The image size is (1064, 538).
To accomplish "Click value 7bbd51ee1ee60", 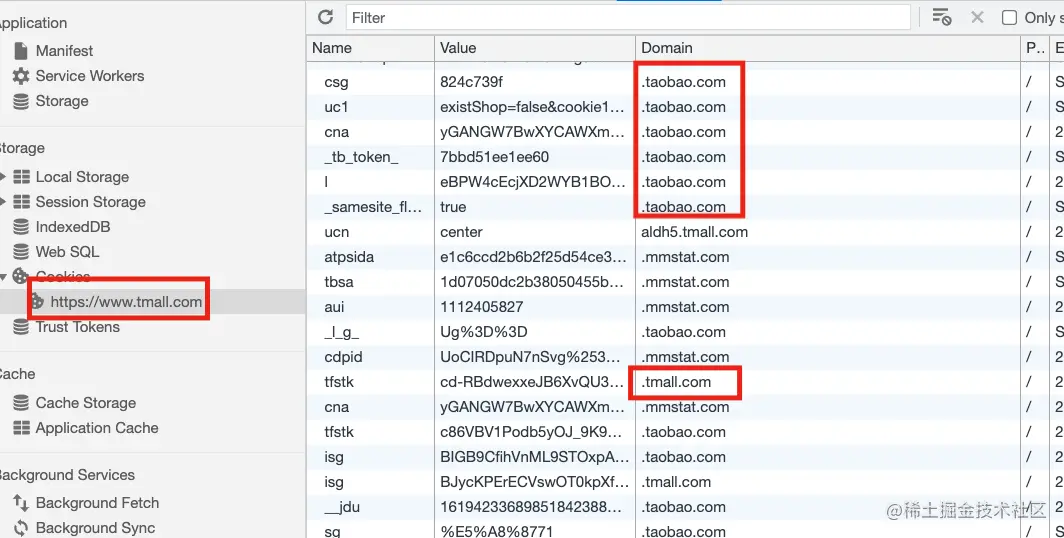I will pos(494,157).
